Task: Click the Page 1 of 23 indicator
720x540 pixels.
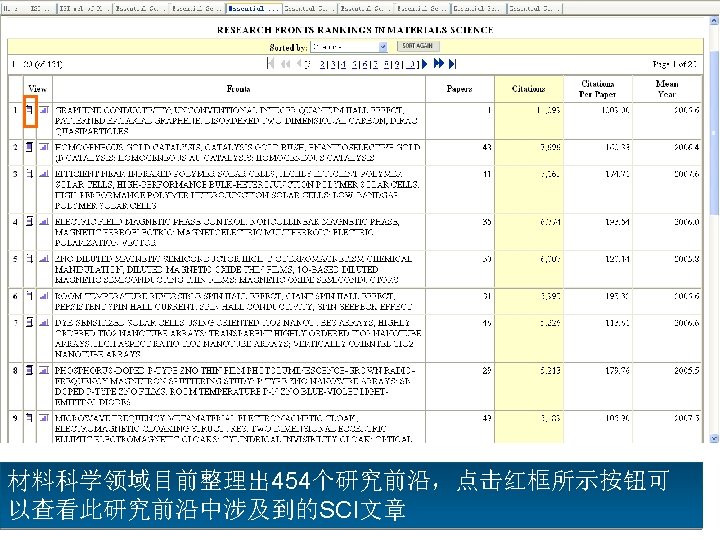Action: click(x=675, y=64)
